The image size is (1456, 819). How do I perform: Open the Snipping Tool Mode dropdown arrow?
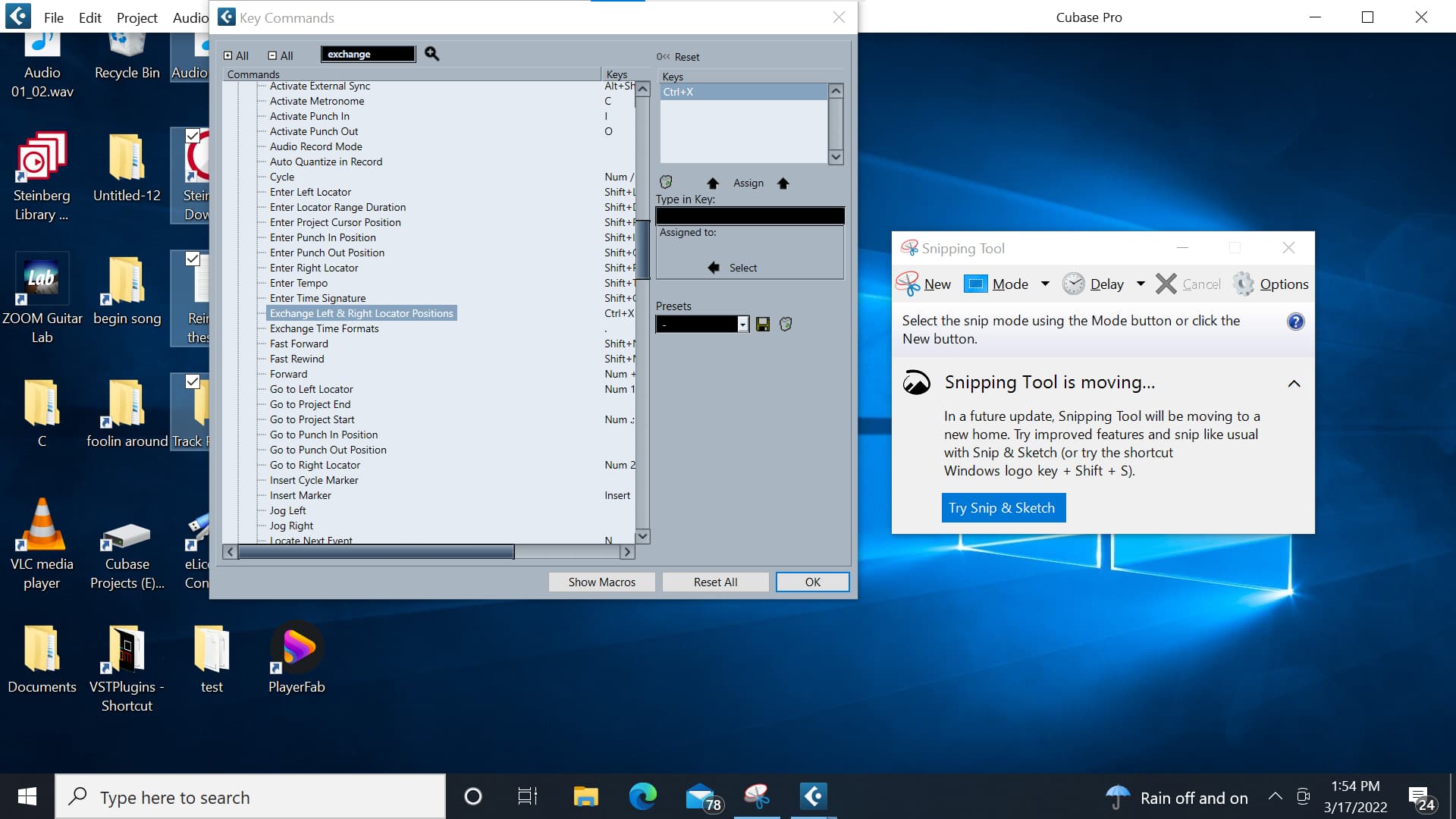(1045, 284)
